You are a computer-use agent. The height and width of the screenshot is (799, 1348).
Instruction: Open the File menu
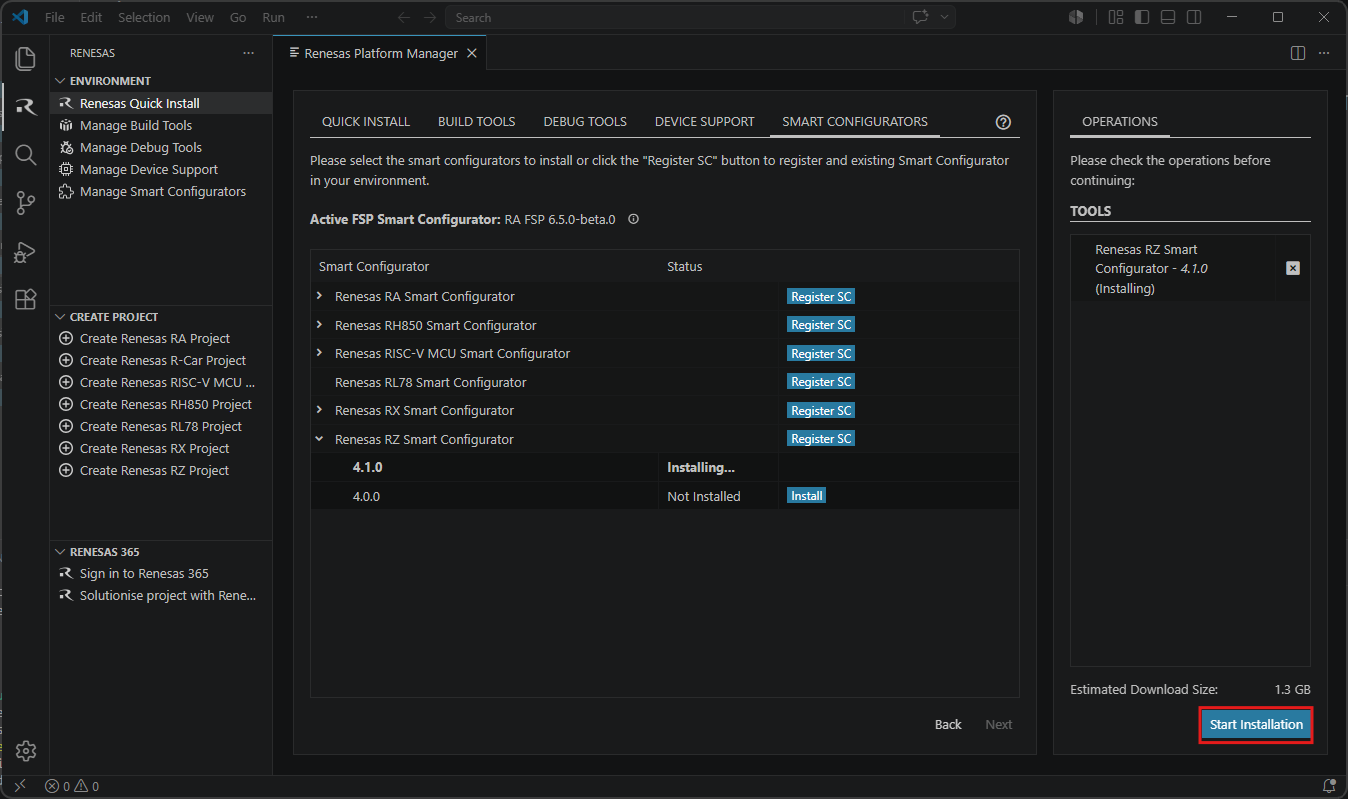click(55, 17)
